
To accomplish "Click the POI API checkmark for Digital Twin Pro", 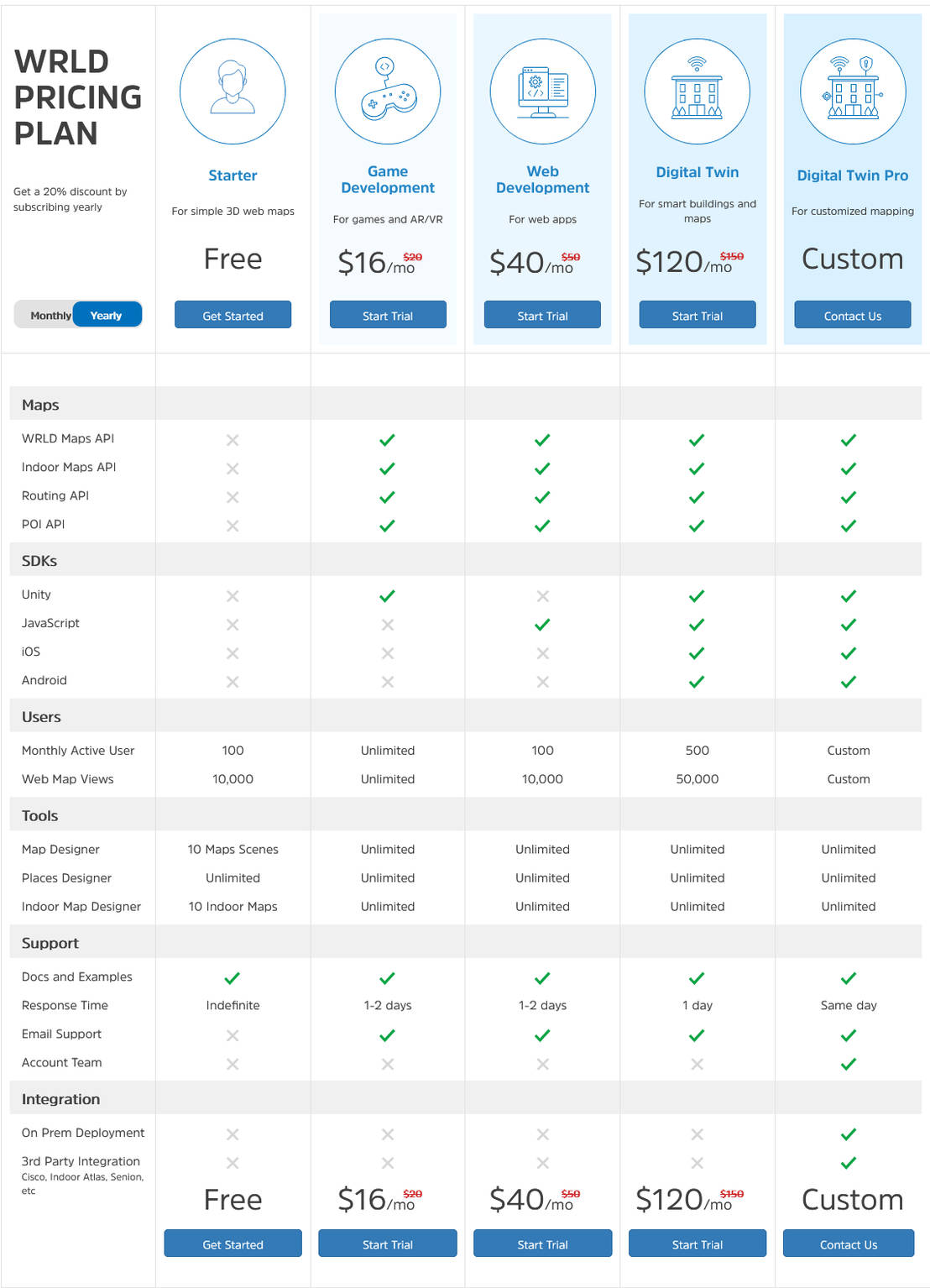I will pyautogui.click(x=849, y=526).
